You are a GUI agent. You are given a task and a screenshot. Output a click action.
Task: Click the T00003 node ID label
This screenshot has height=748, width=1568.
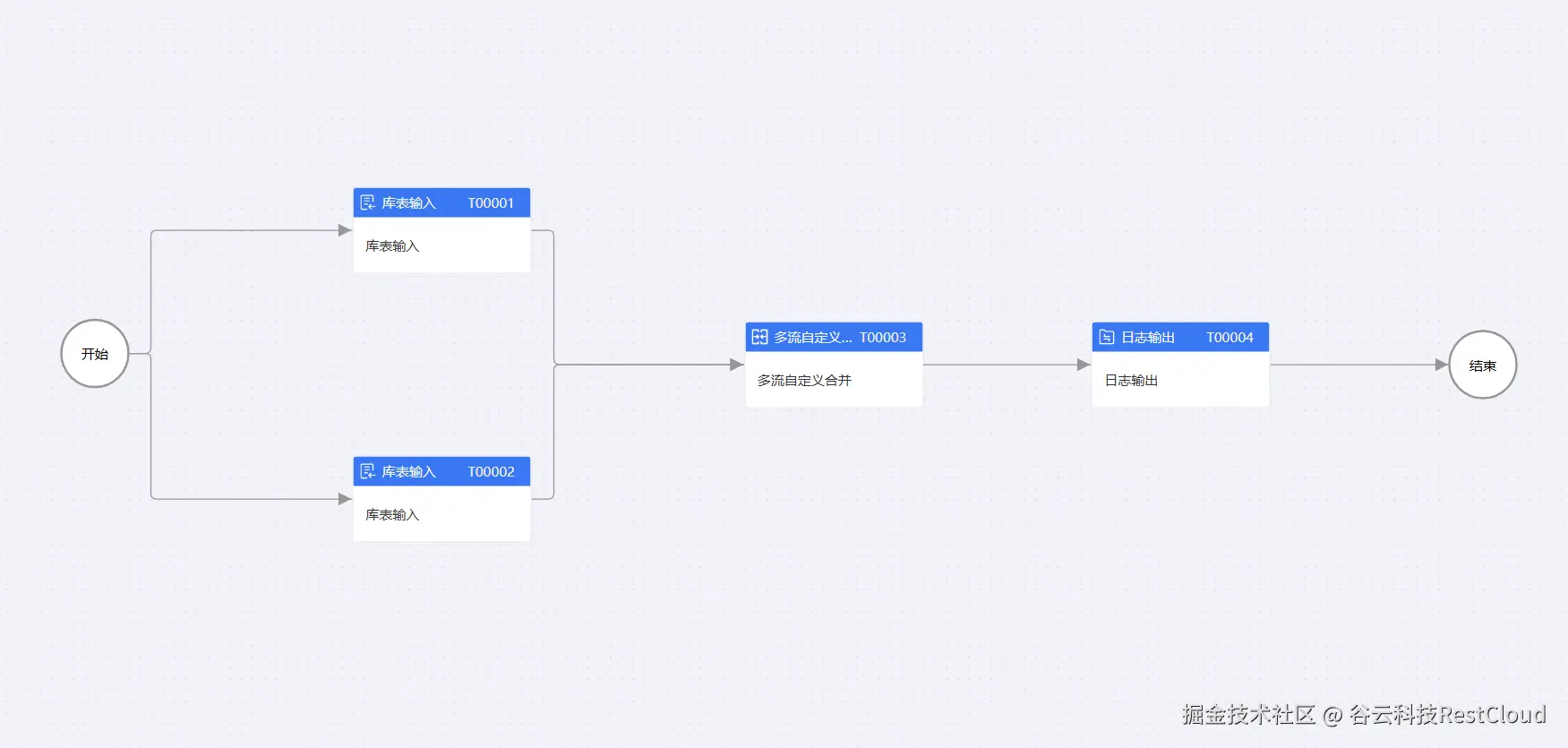click(883, 338)
